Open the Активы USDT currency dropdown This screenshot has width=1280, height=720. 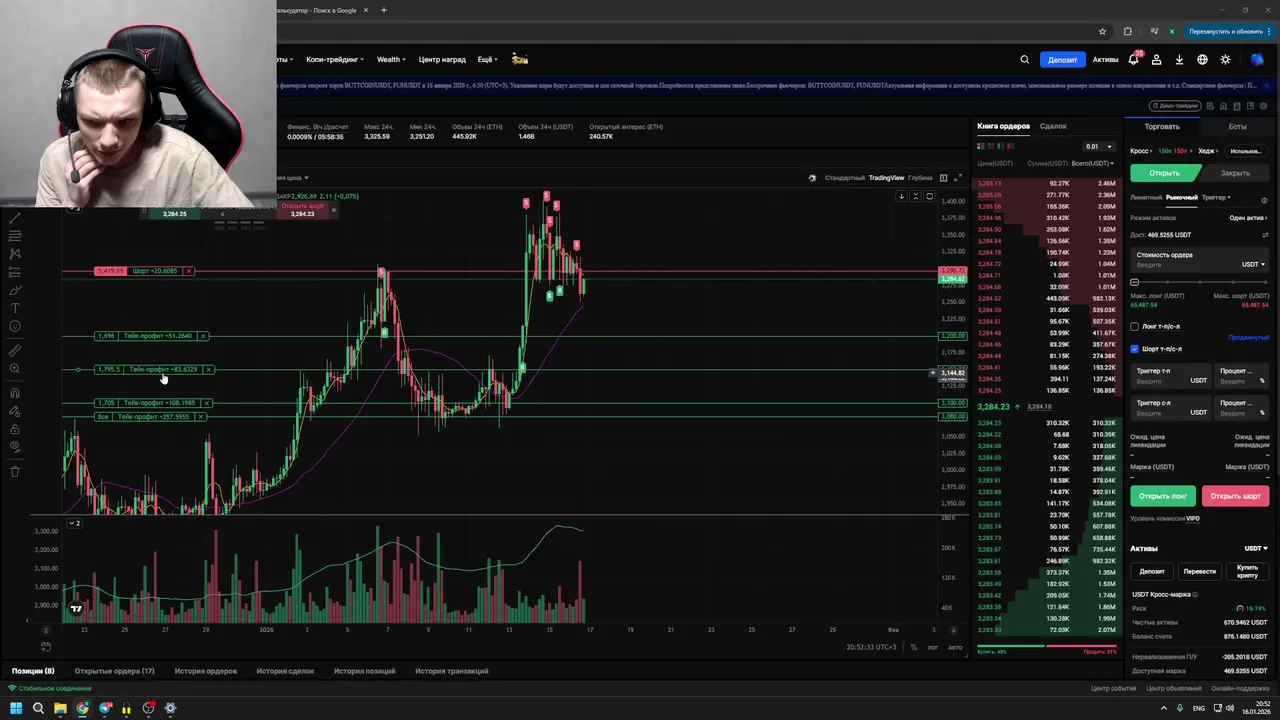click(1255, 549)
